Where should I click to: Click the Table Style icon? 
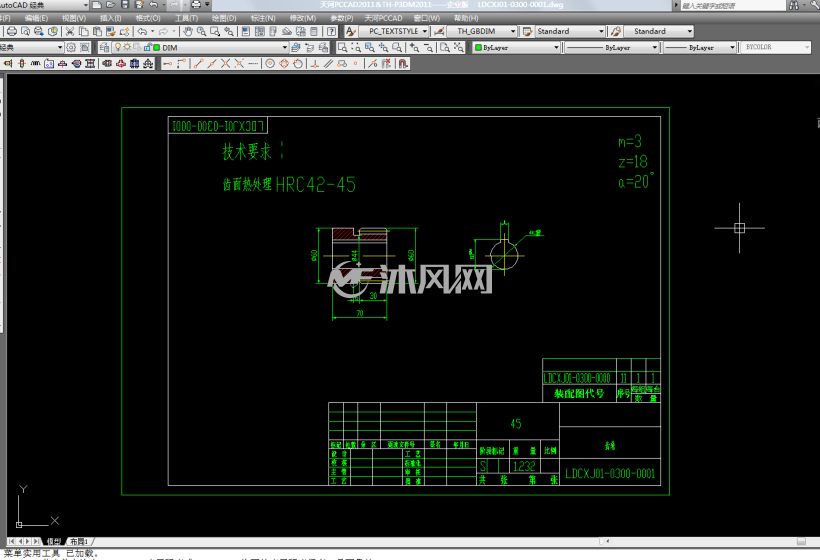point(527,31)
